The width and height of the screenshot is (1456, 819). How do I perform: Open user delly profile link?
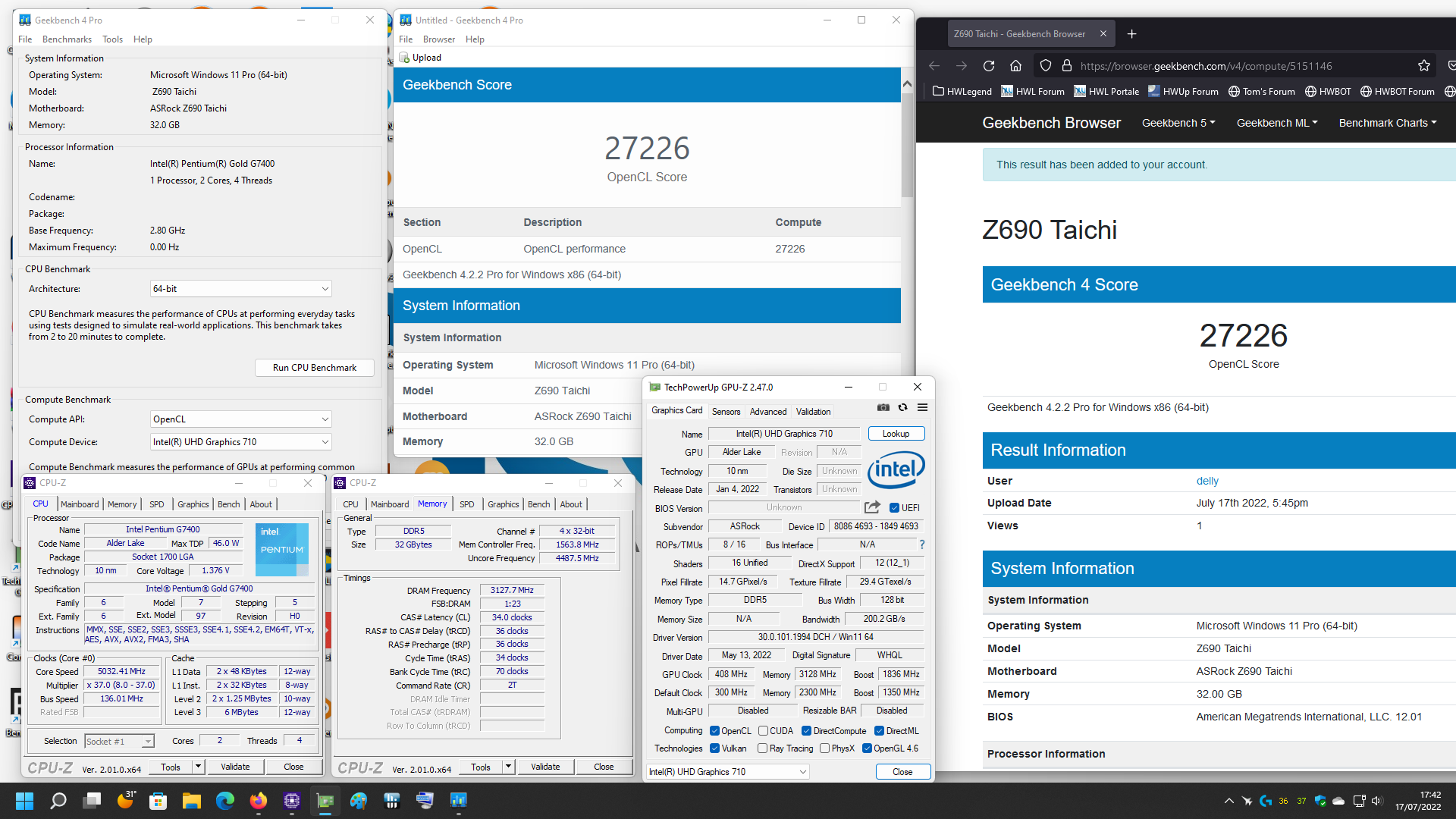point(1207,481)
